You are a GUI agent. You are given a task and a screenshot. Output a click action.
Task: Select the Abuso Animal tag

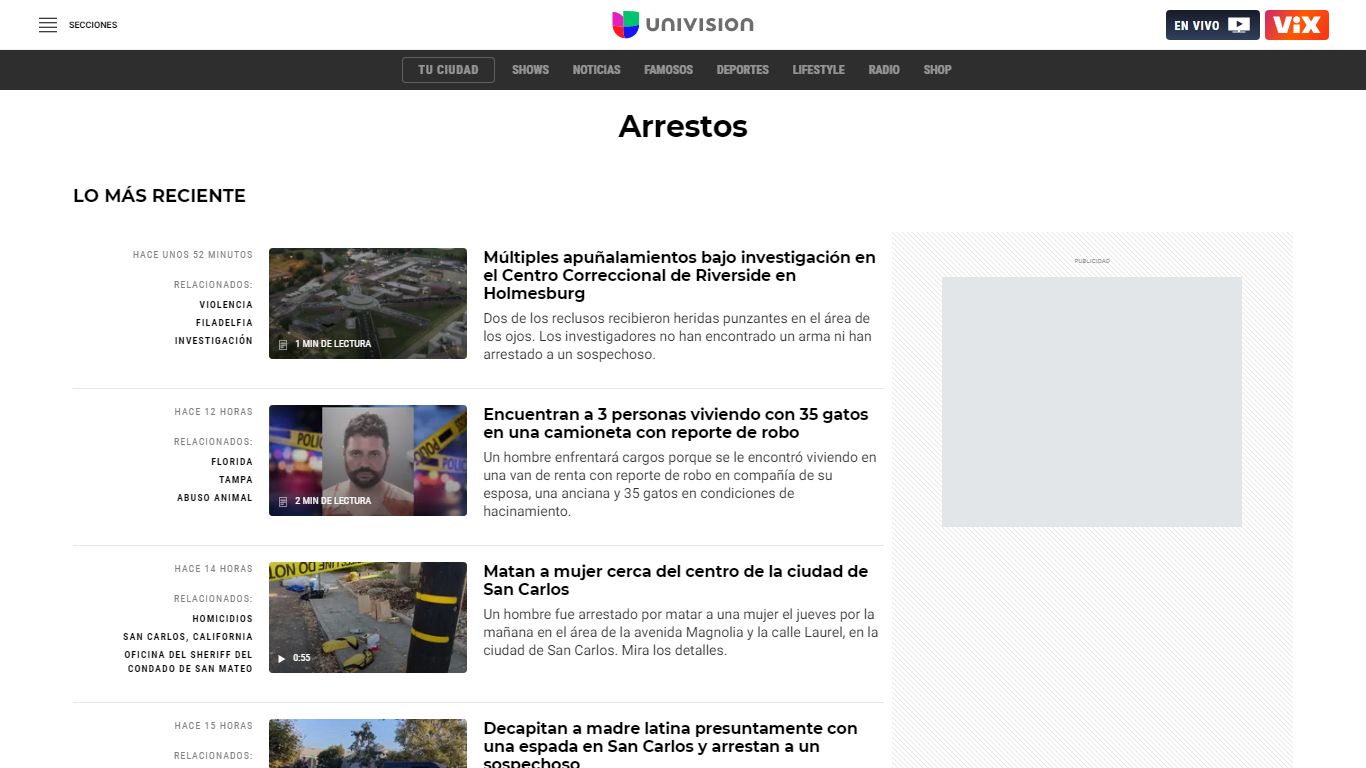[x=215, y=498]
